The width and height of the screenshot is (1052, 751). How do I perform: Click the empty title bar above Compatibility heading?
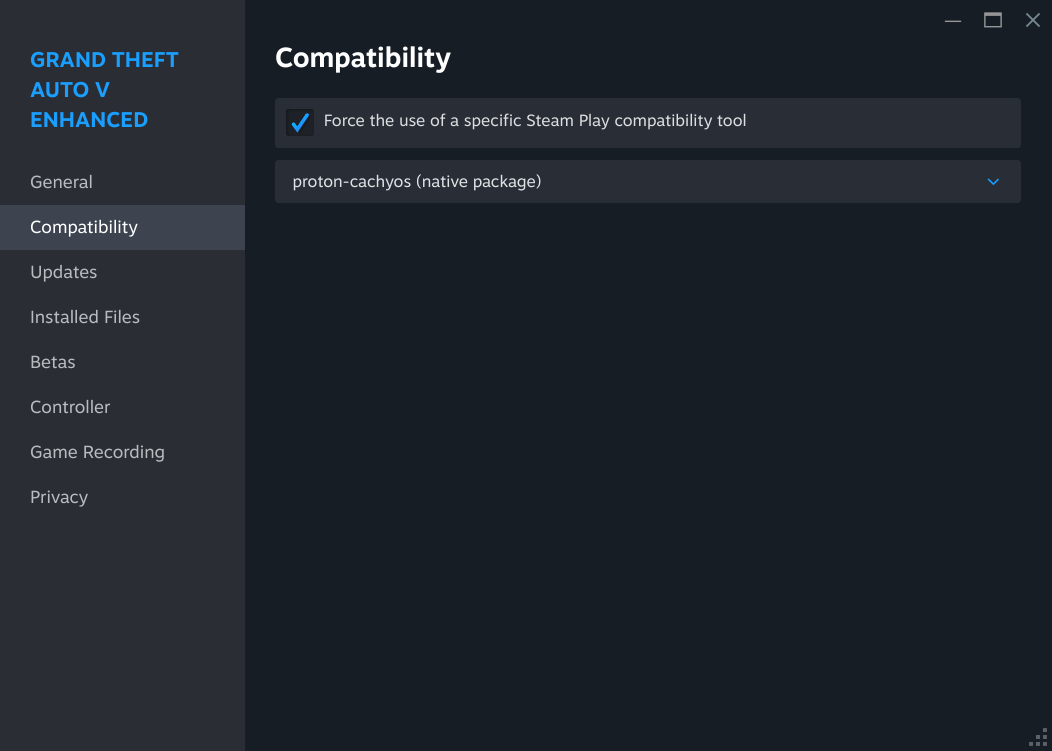(x=600, y=18)
